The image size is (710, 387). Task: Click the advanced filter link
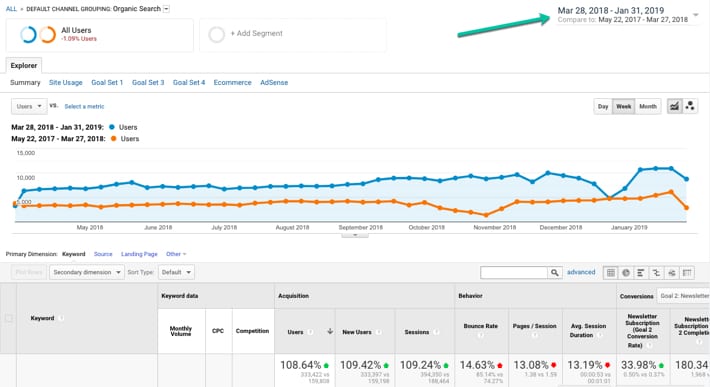pos(581,272)
